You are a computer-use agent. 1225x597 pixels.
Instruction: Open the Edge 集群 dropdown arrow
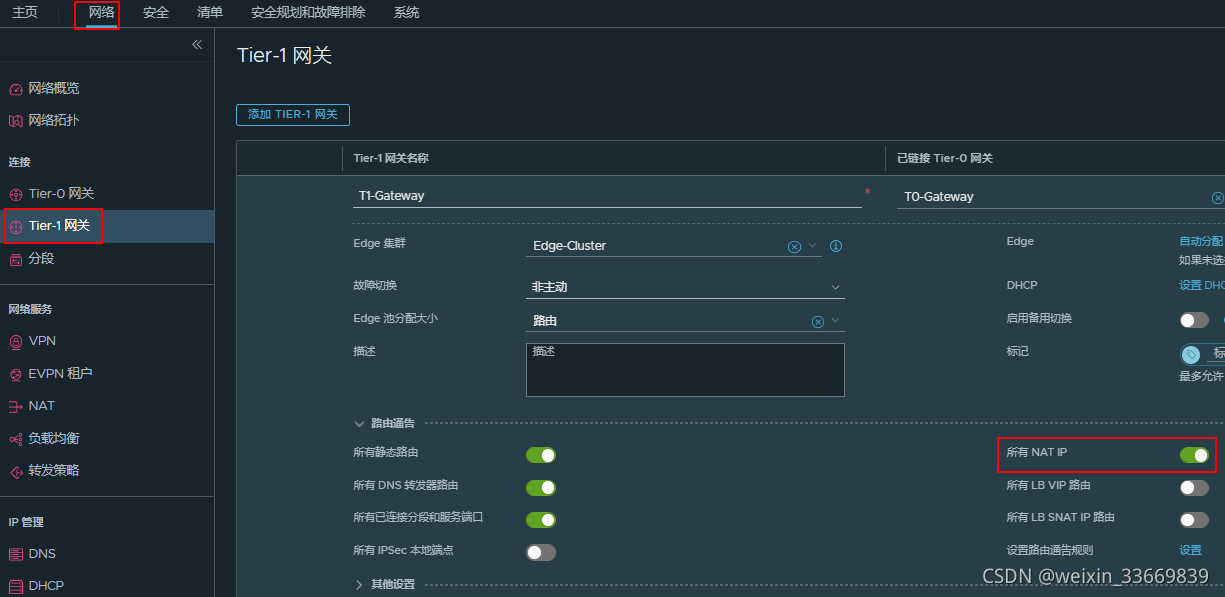pos(812,246)
